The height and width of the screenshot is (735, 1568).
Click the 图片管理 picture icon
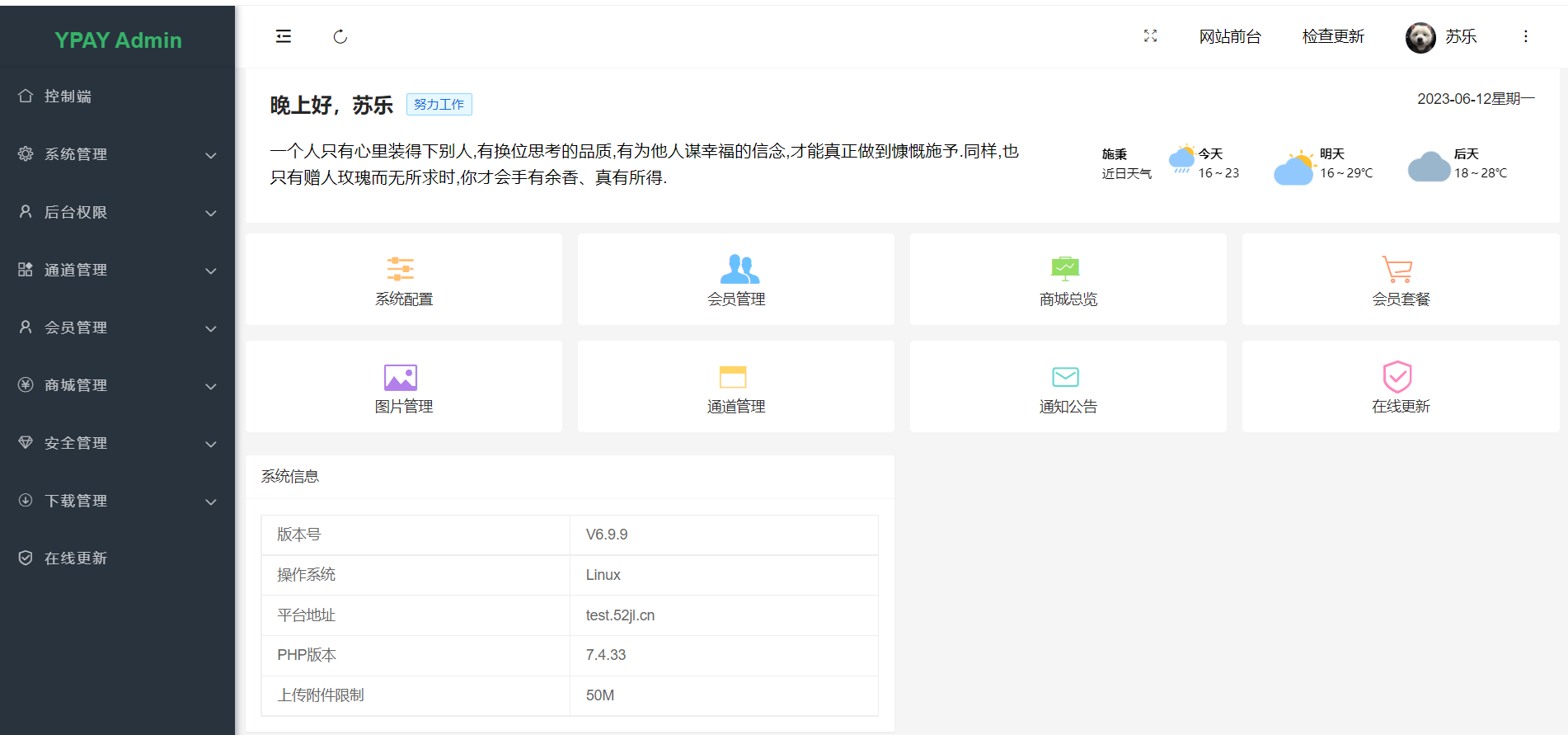click(401, 378)
